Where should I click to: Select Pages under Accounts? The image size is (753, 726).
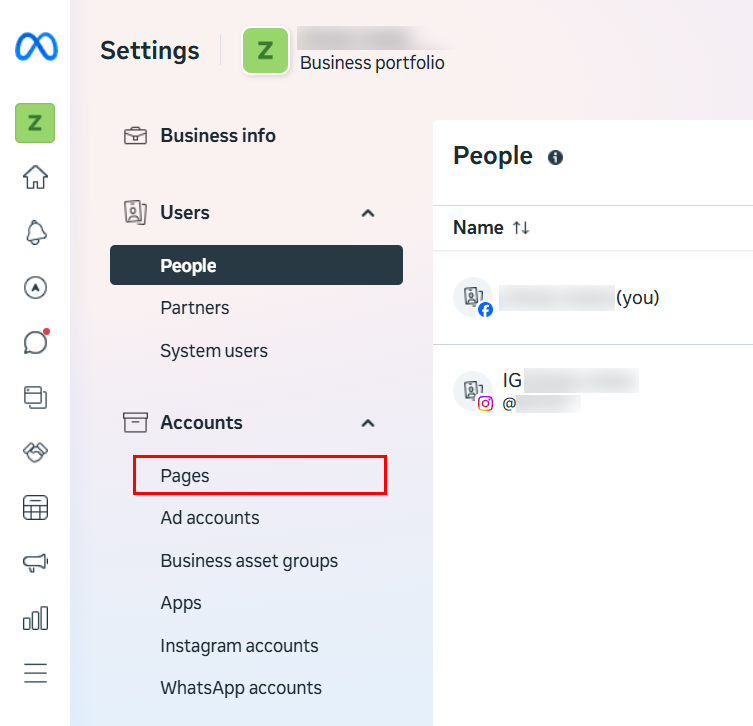click(185, 476)
